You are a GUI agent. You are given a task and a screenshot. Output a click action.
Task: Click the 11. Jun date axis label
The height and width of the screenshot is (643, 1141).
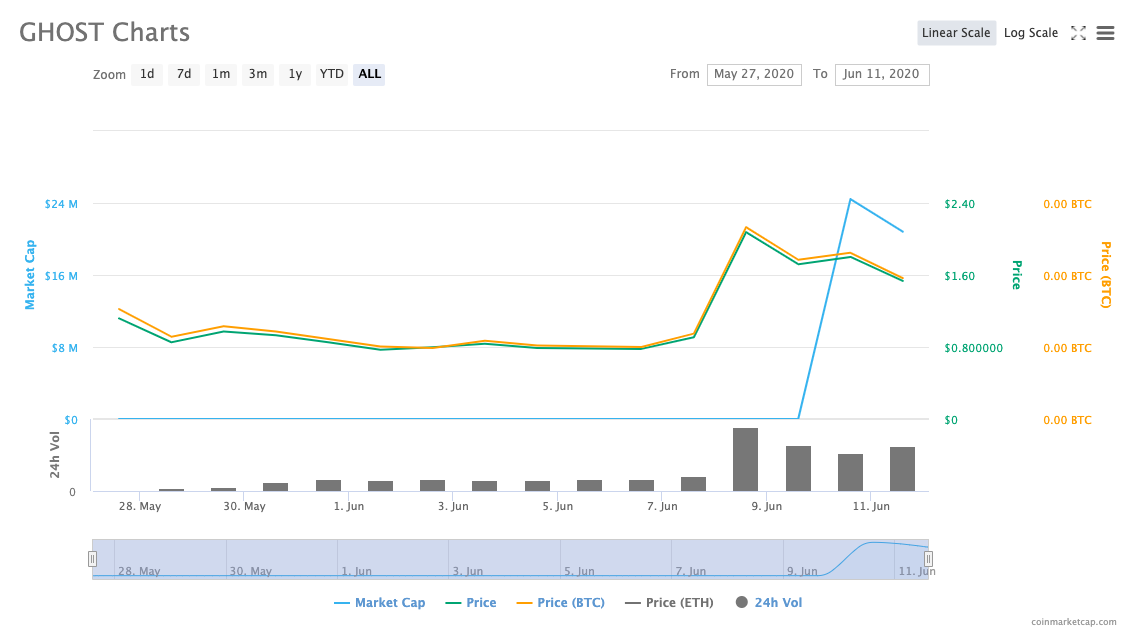point(871,506)
